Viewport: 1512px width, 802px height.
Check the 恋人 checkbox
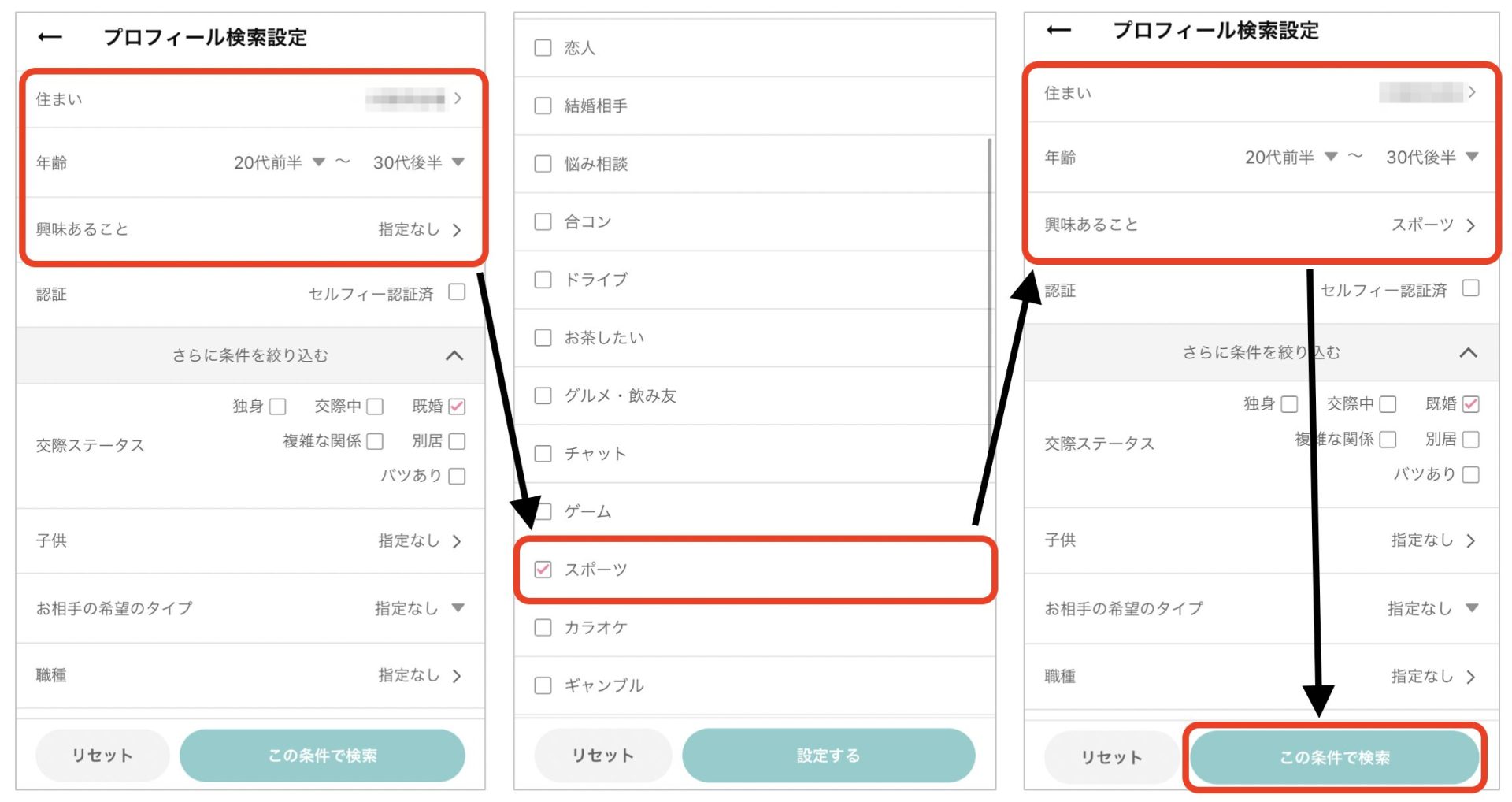coord(543,48)
